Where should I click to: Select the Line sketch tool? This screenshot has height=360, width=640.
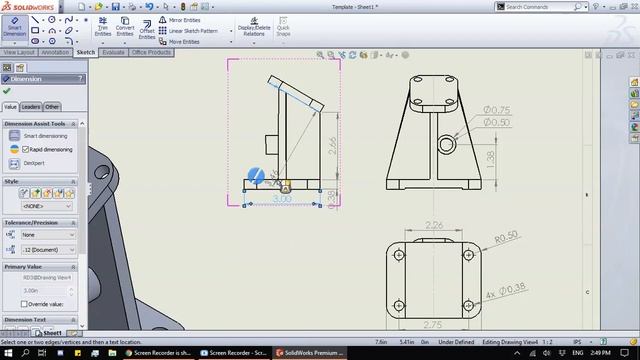tap(36, 20)
